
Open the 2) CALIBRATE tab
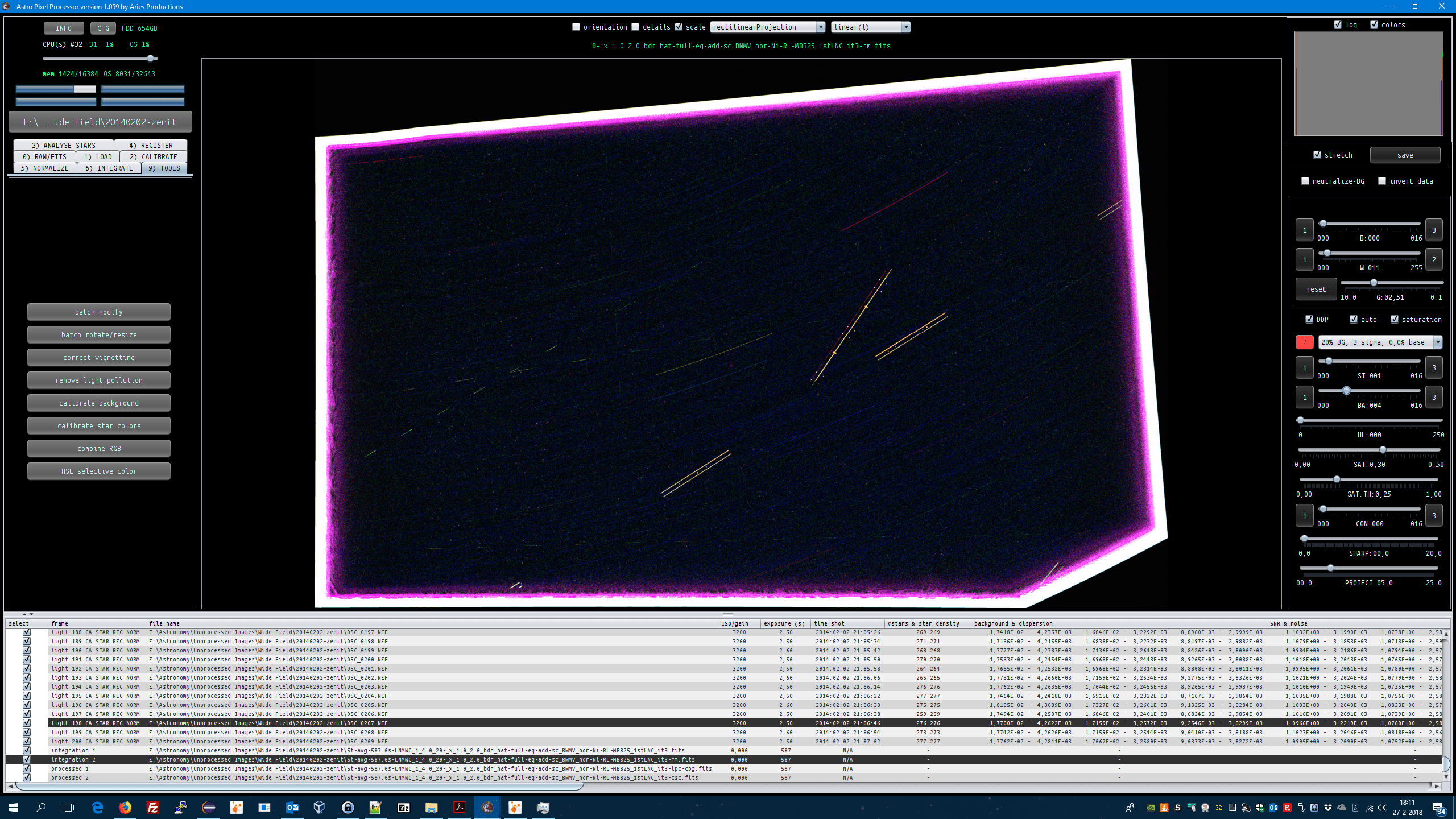pos(153,156)
